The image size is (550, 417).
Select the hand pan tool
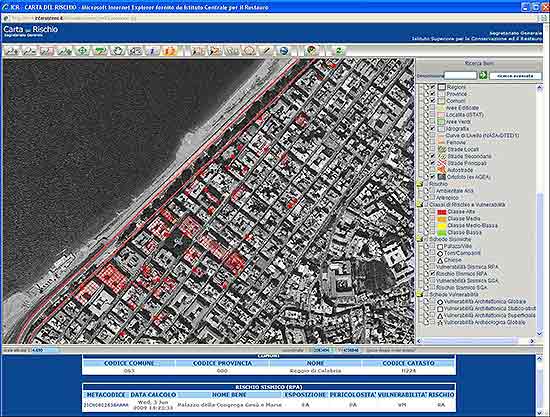pyautogui.click(x=118, y=51)
